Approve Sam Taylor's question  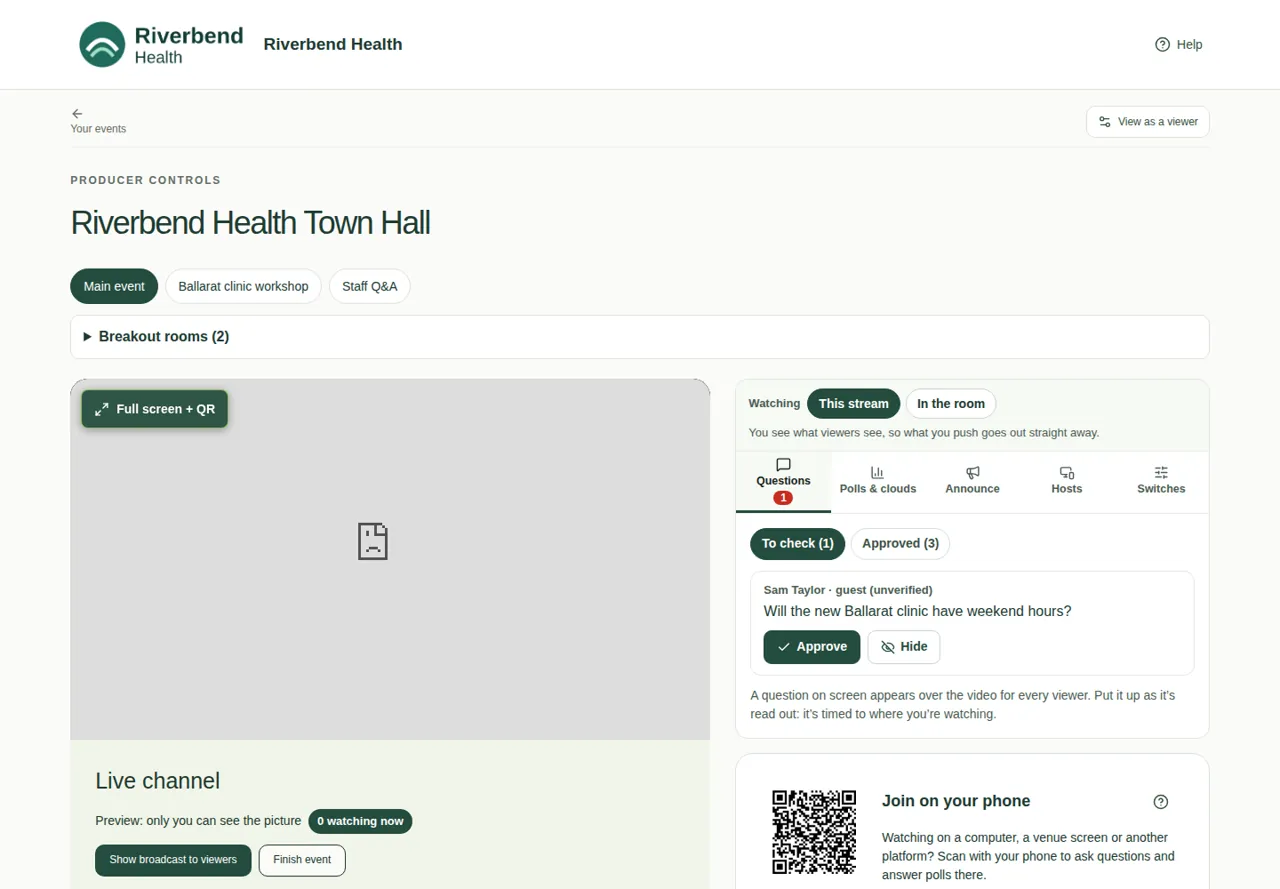[812, 647]
